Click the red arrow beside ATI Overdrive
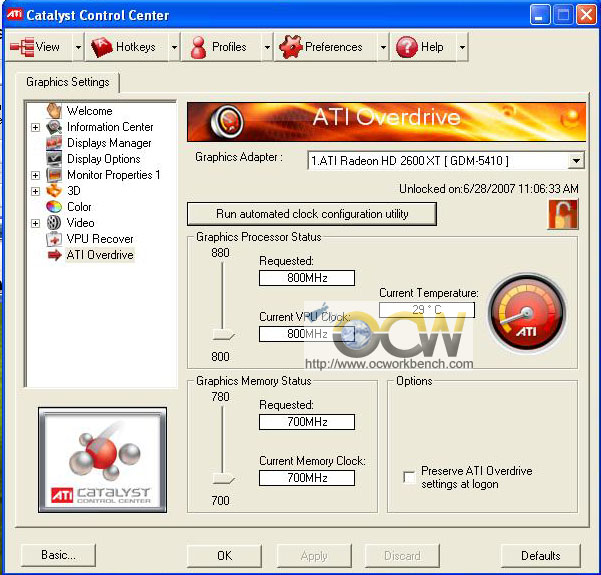601x575 pixels. pyautogui.click(x=55, y=255)
